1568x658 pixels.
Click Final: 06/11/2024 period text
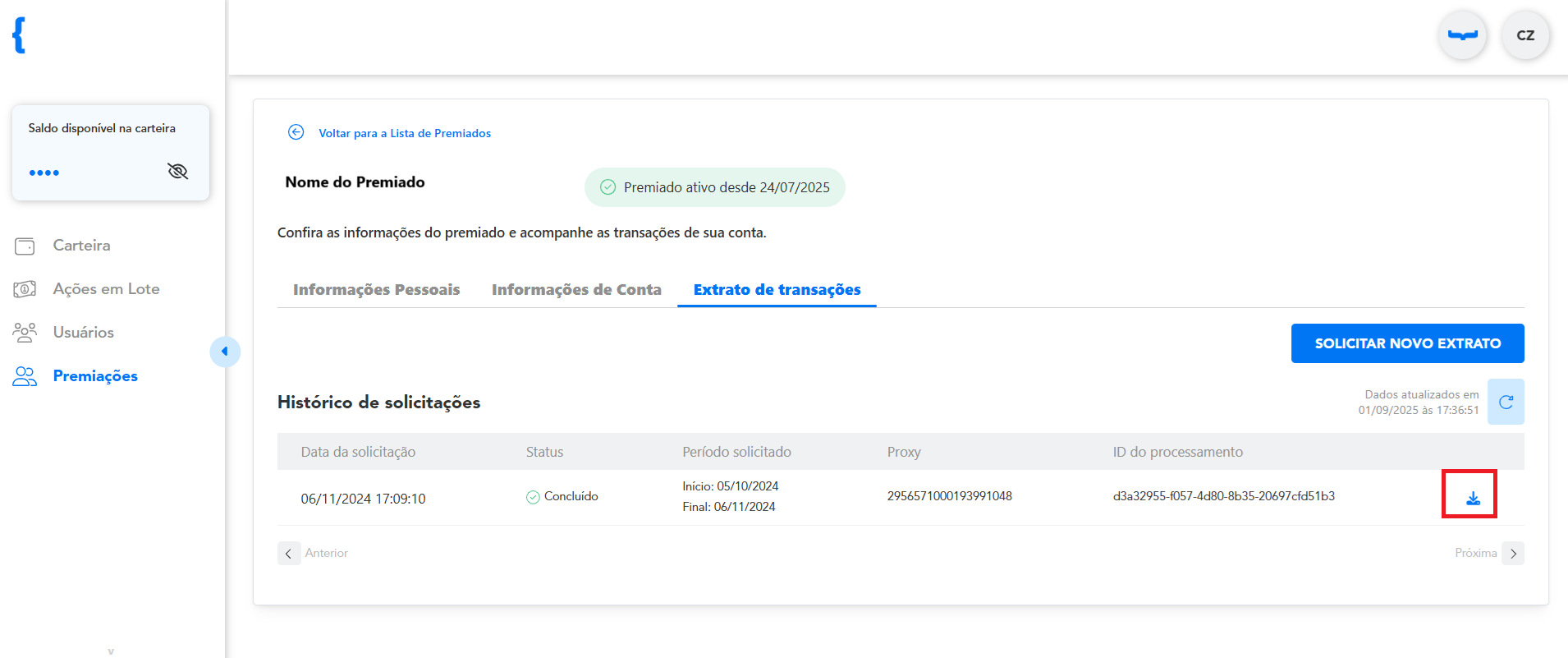pos(728,507)
